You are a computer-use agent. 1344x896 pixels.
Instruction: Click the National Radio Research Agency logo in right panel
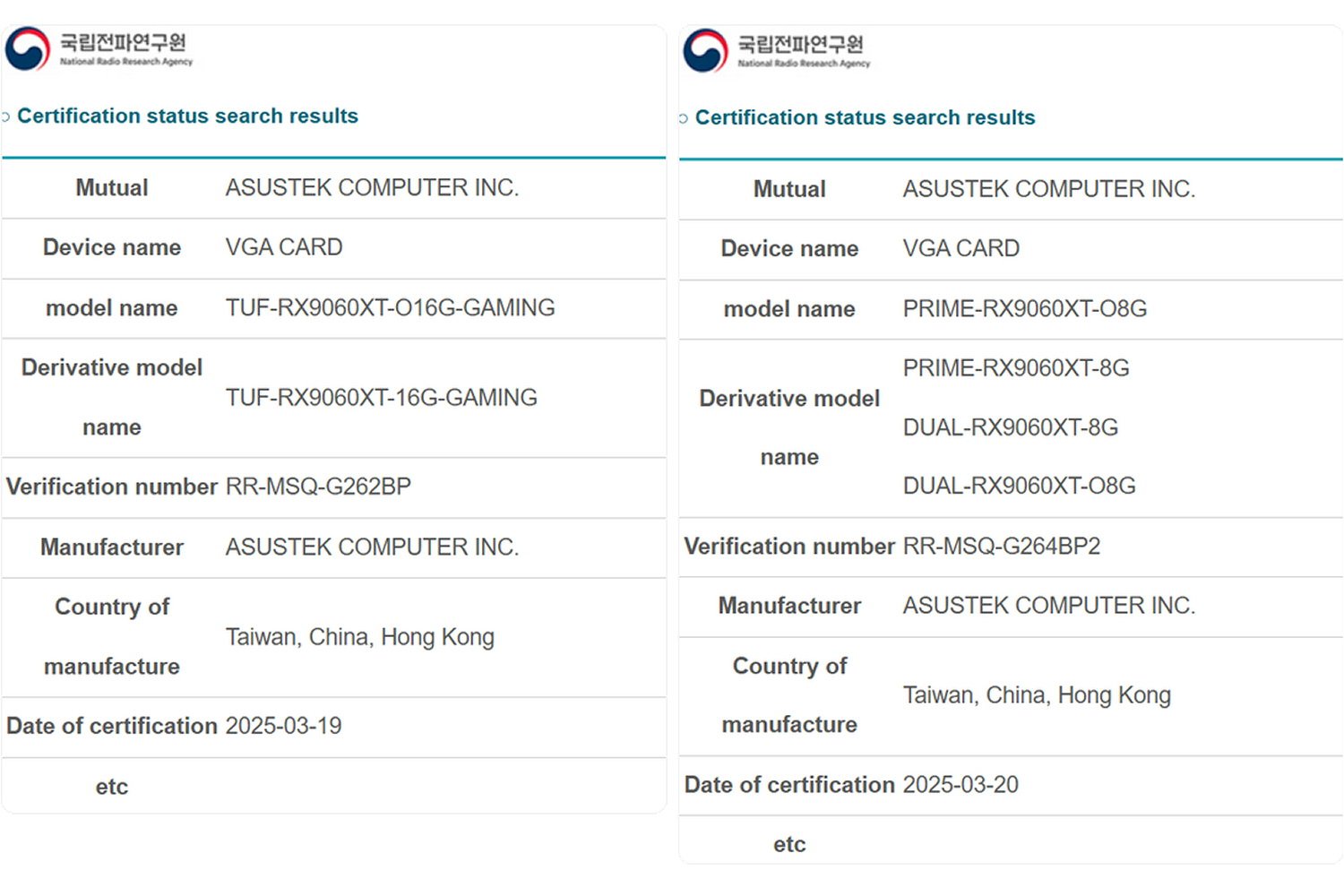[777, 50]
